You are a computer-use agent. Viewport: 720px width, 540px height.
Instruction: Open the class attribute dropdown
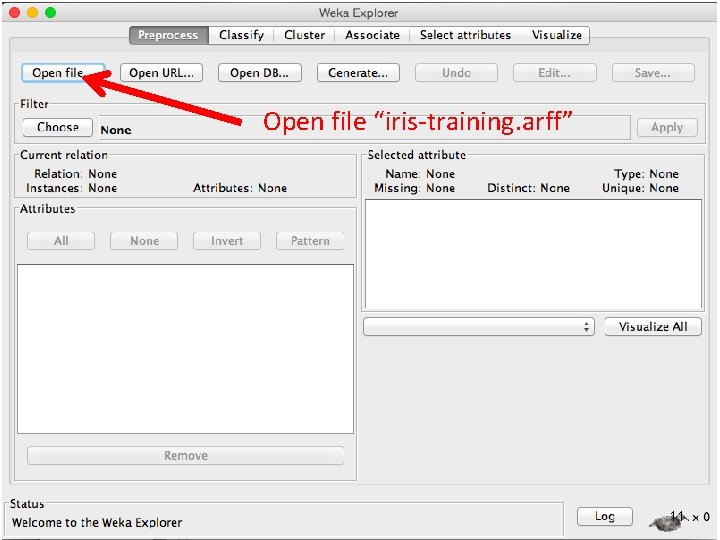478,327
